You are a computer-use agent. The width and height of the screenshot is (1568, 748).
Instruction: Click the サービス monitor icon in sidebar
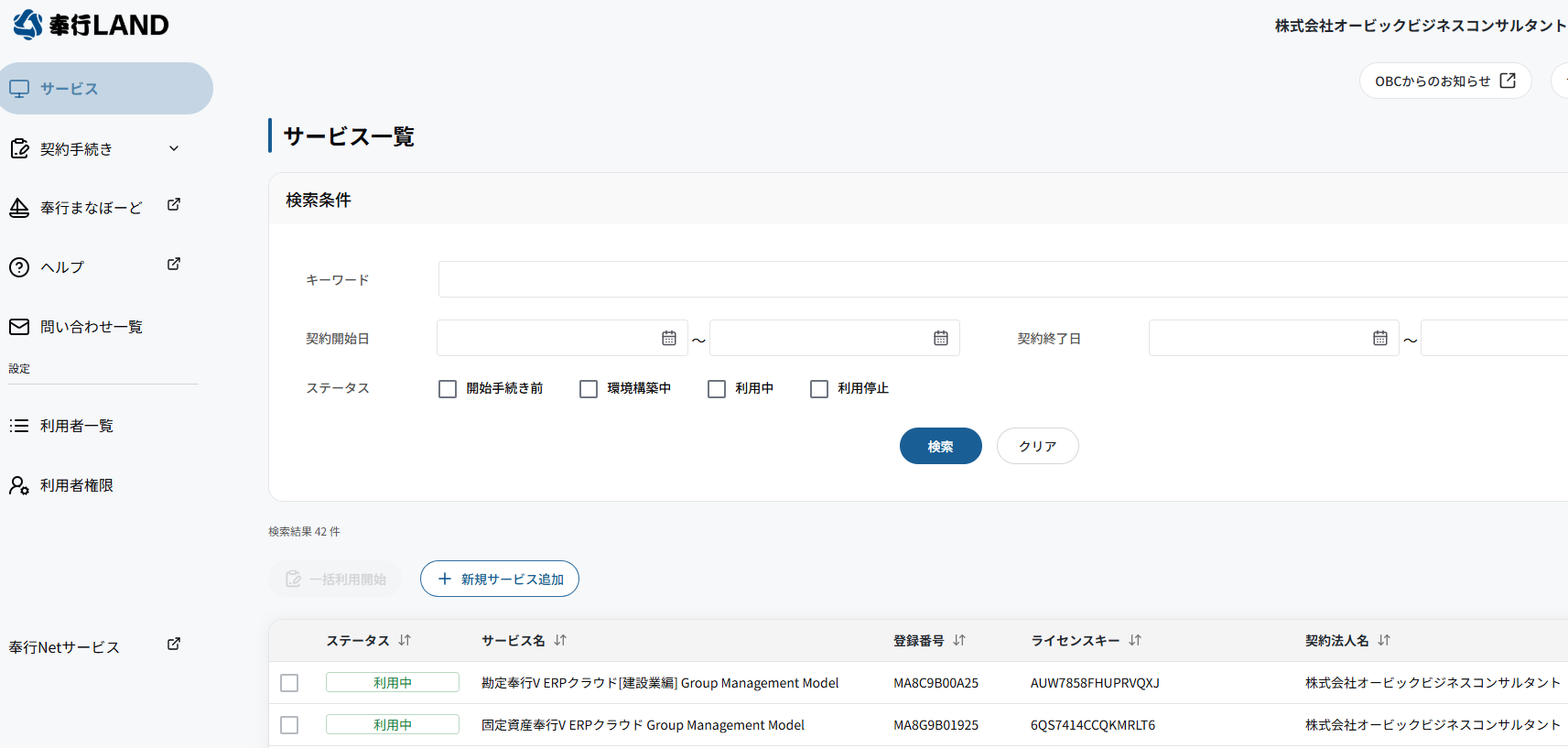(x=19, y=89)
